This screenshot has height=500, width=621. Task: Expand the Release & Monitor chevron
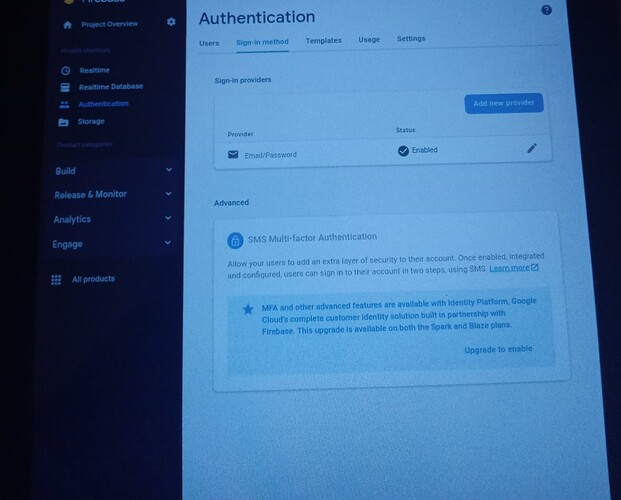pyautogui.click(x=168, y=194)
